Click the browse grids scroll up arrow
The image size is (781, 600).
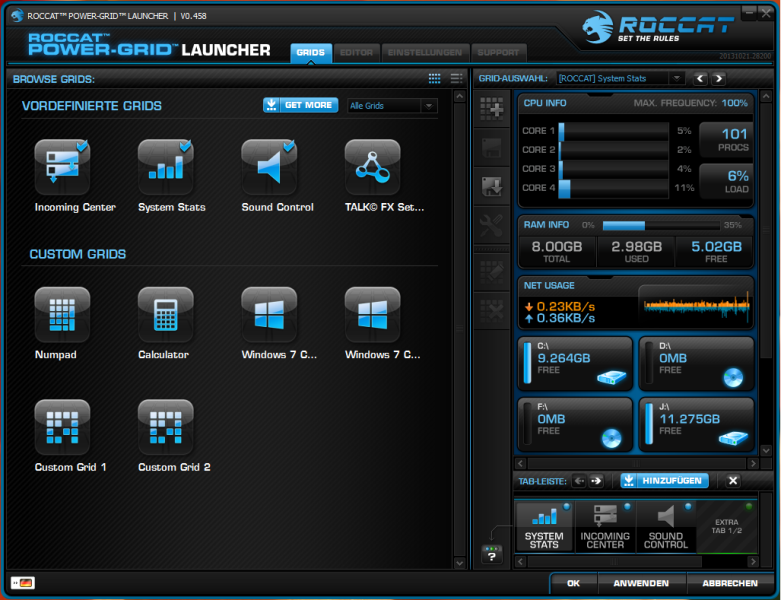tap(459, 96)
